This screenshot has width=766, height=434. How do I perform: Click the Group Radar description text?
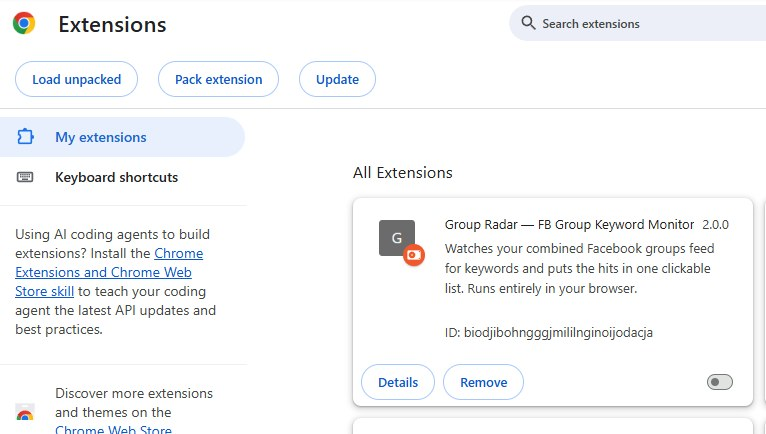[x=579, y=268]
